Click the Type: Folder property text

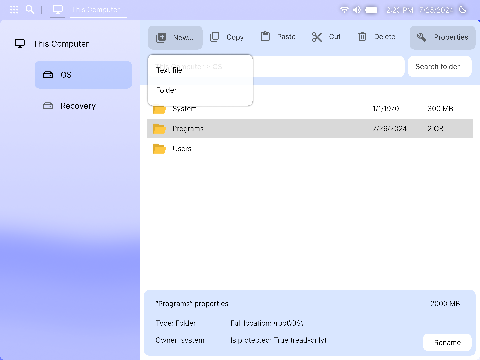[x=175, y=323]
